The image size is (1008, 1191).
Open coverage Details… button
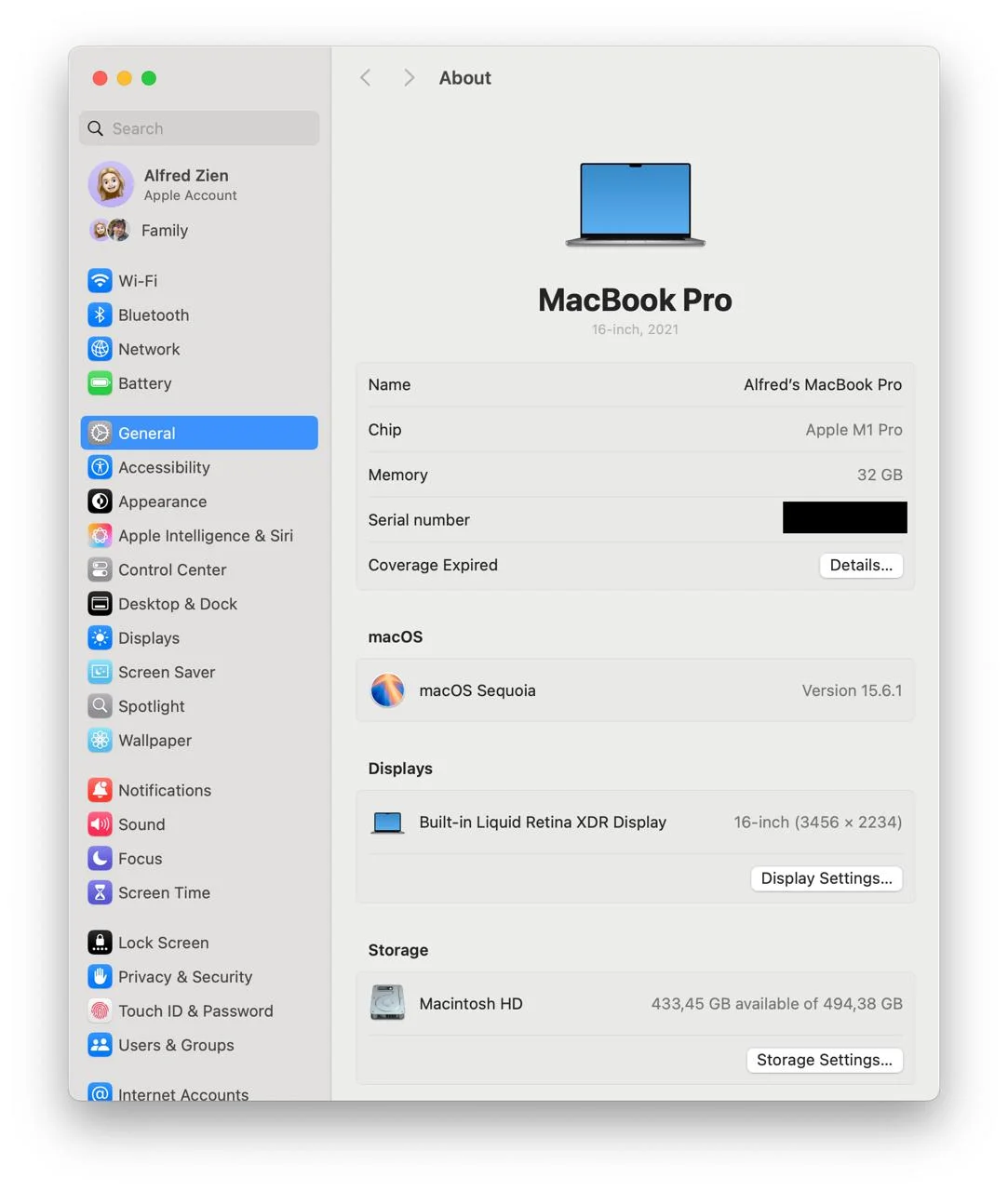(x=861, y=565)
